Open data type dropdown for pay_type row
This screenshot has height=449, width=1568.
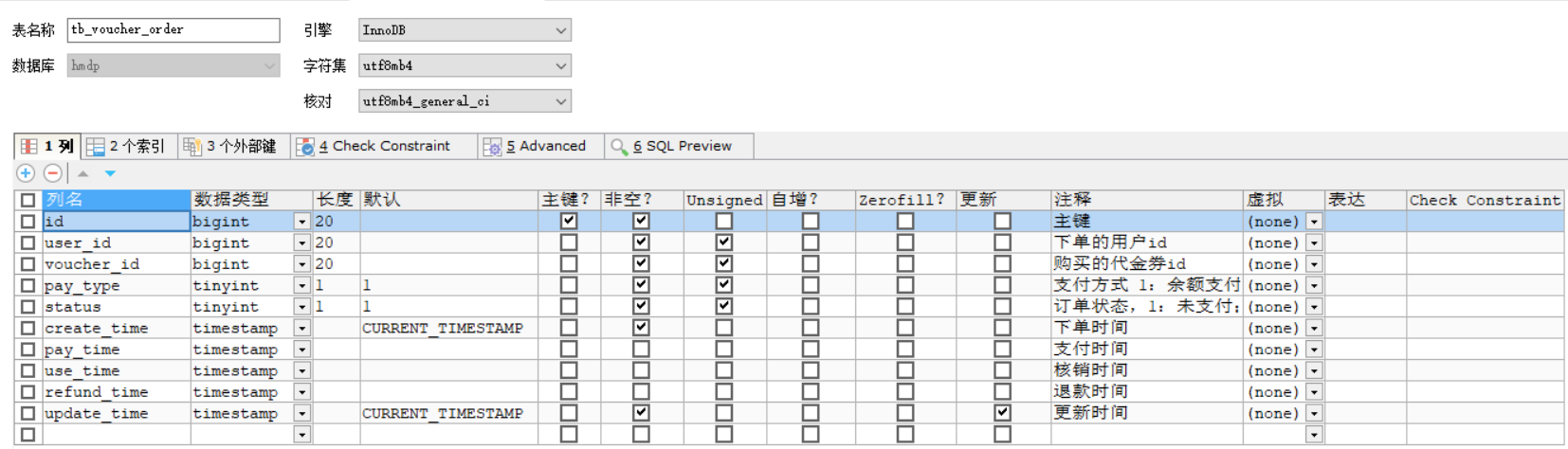302,285
